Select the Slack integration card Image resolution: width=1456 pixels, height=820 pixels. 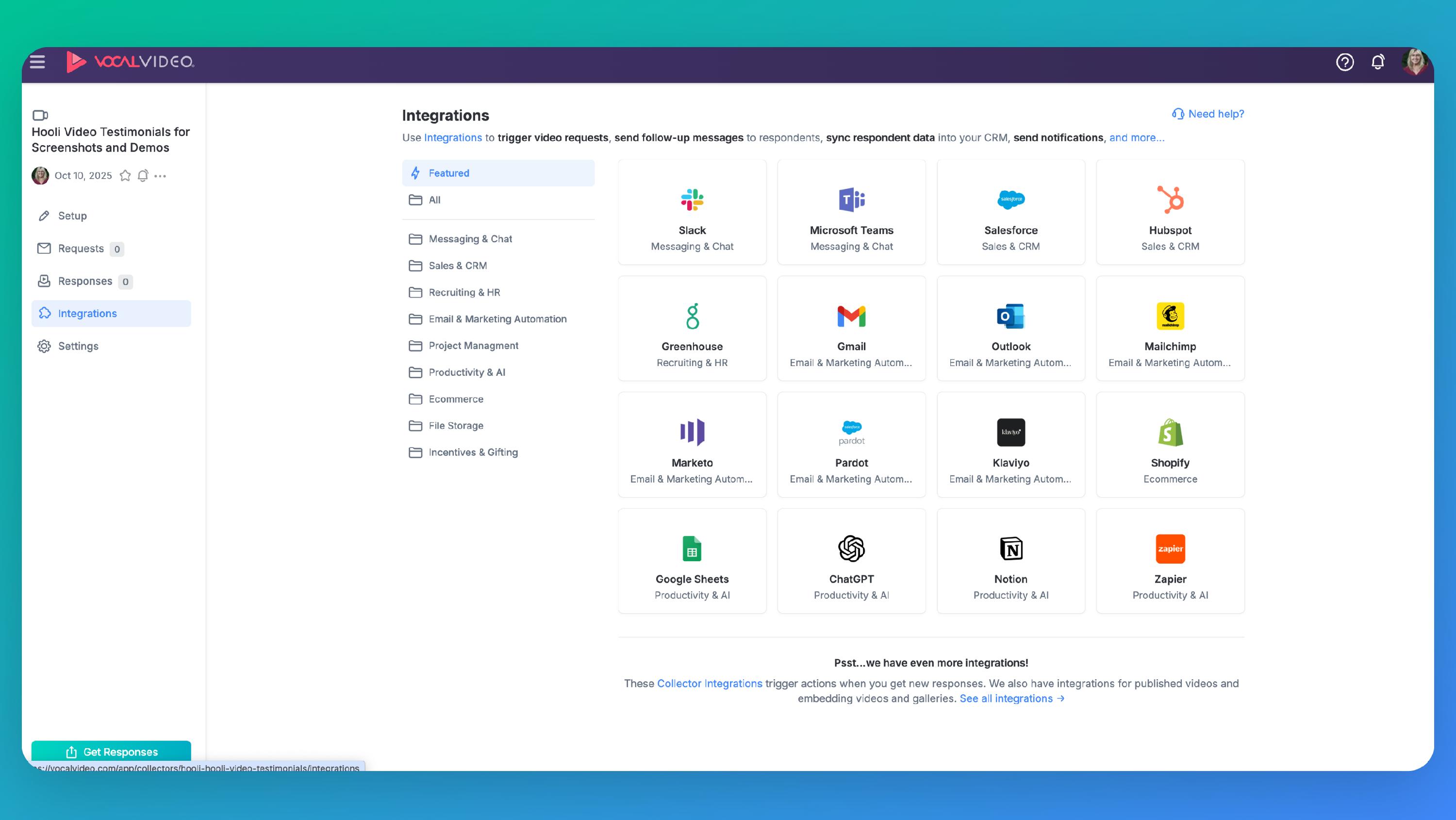click(x=692, y=213)
